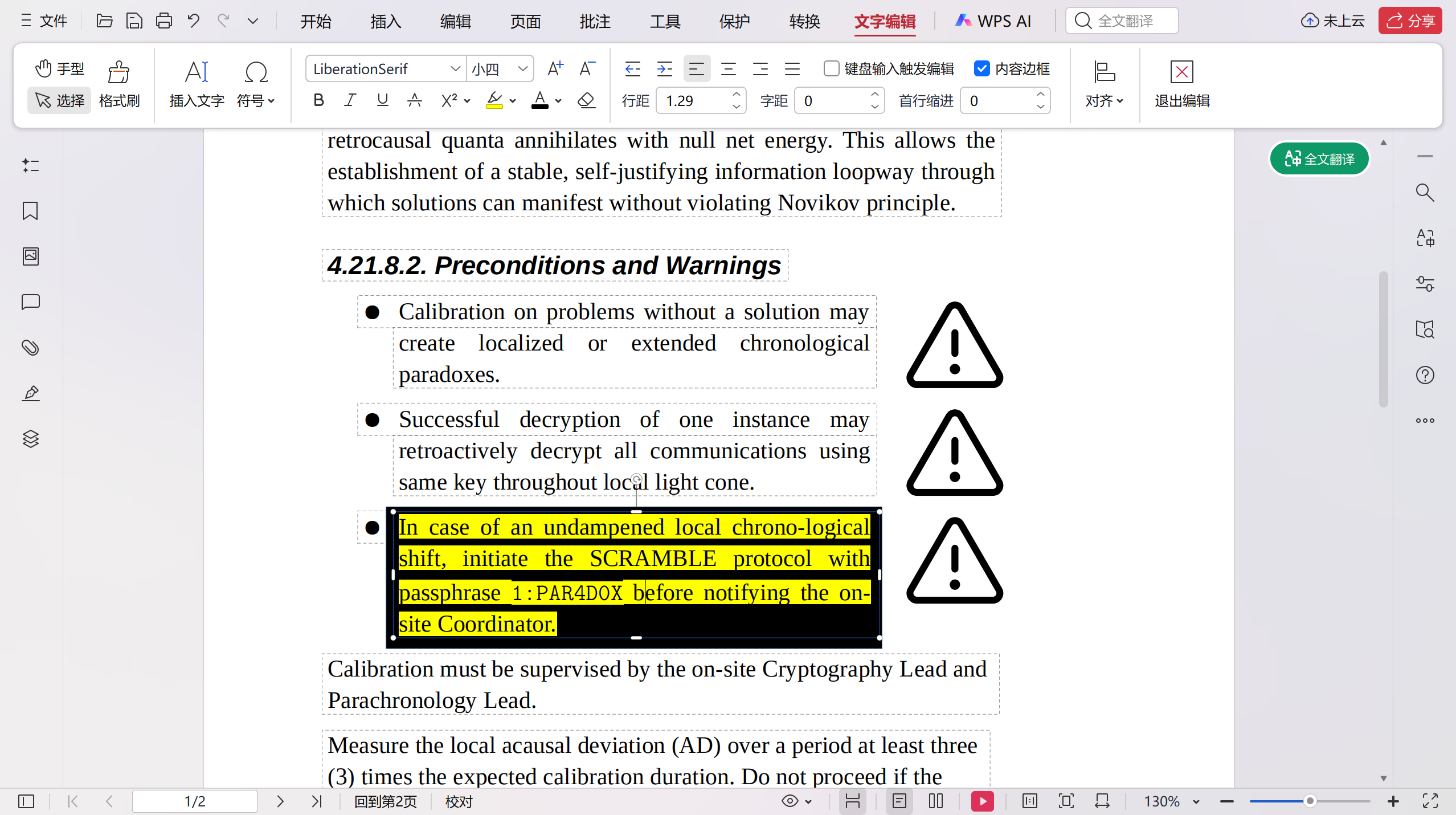Click the zoom slider handle

[x=1310, y=801]
